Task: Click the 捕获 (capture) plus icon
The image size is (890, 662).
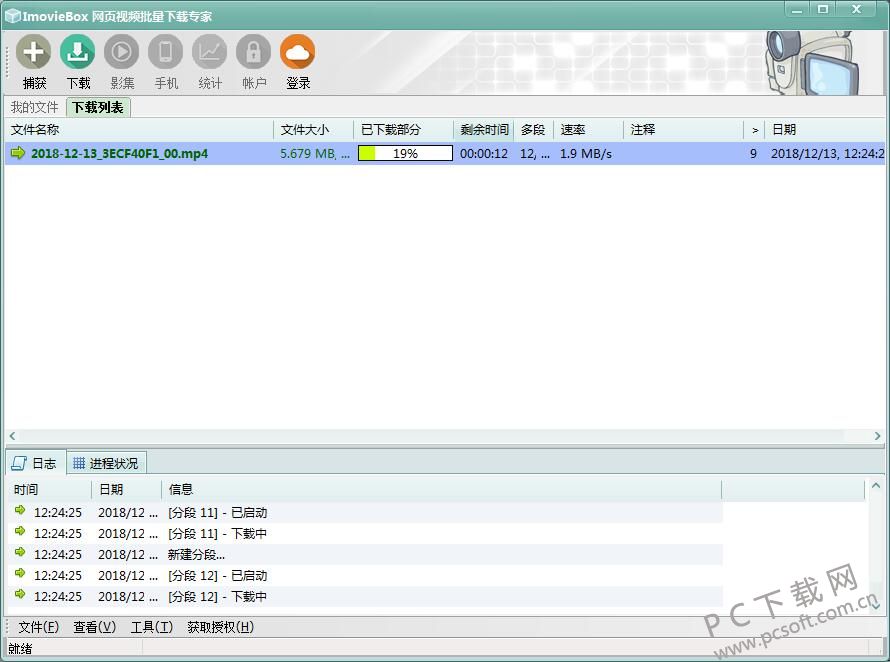Action: point(33,52)
